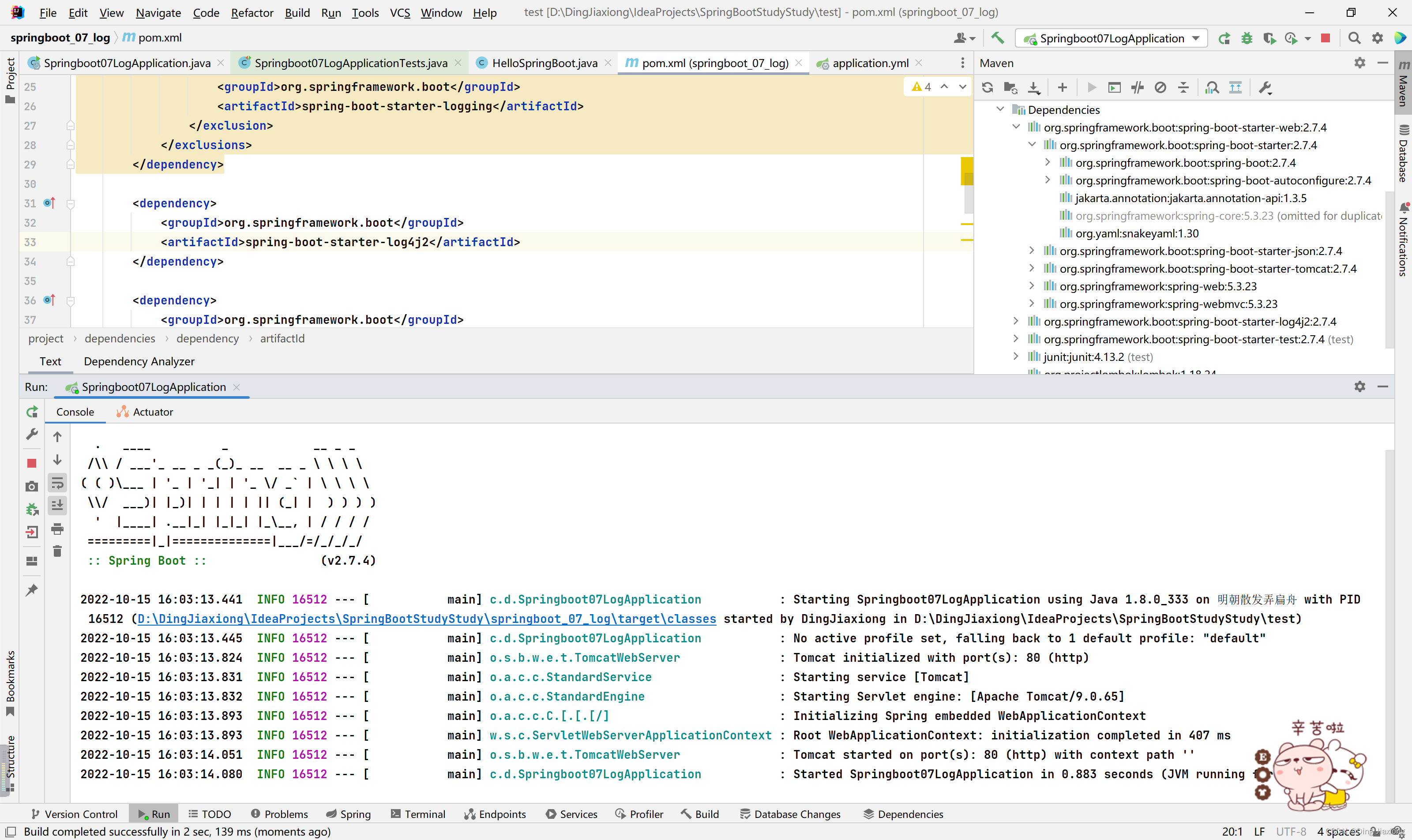
Task: Open Endpoints tool window
Action: click(496, 814)
